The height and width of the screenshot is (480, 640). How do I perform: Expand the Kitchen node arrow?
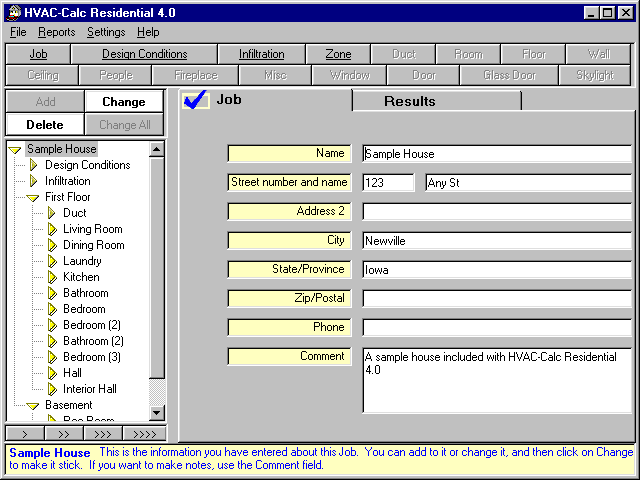tap(52, 277)
